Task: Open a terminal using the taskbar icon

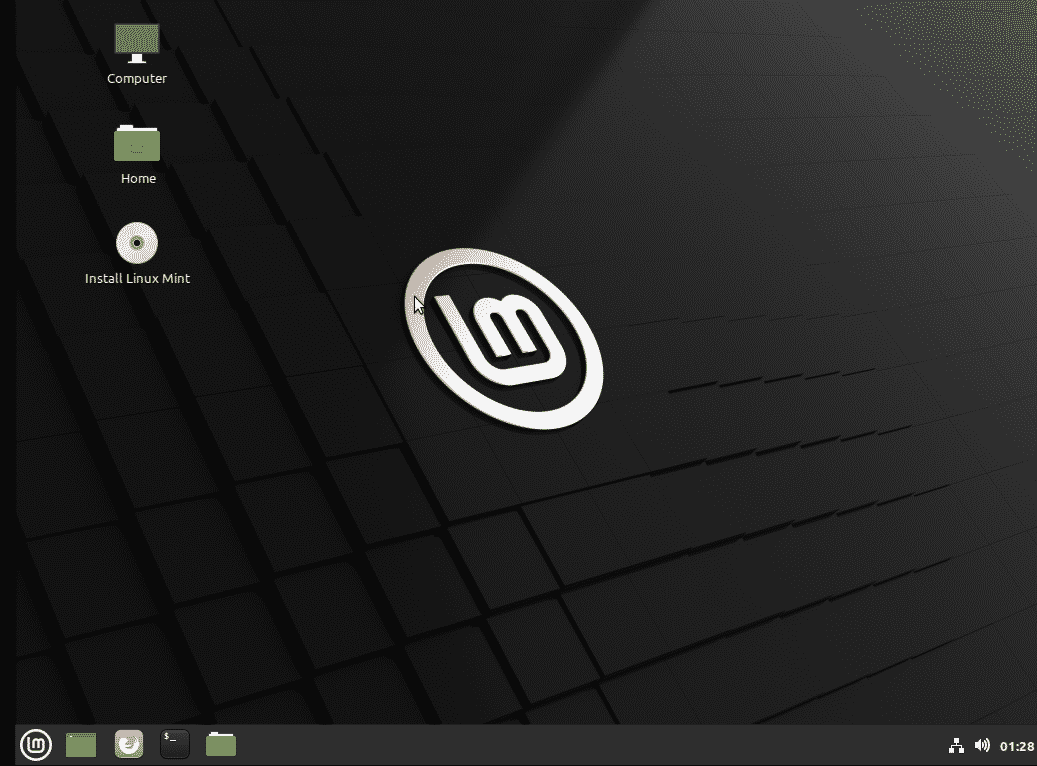Action: [174, 744]
